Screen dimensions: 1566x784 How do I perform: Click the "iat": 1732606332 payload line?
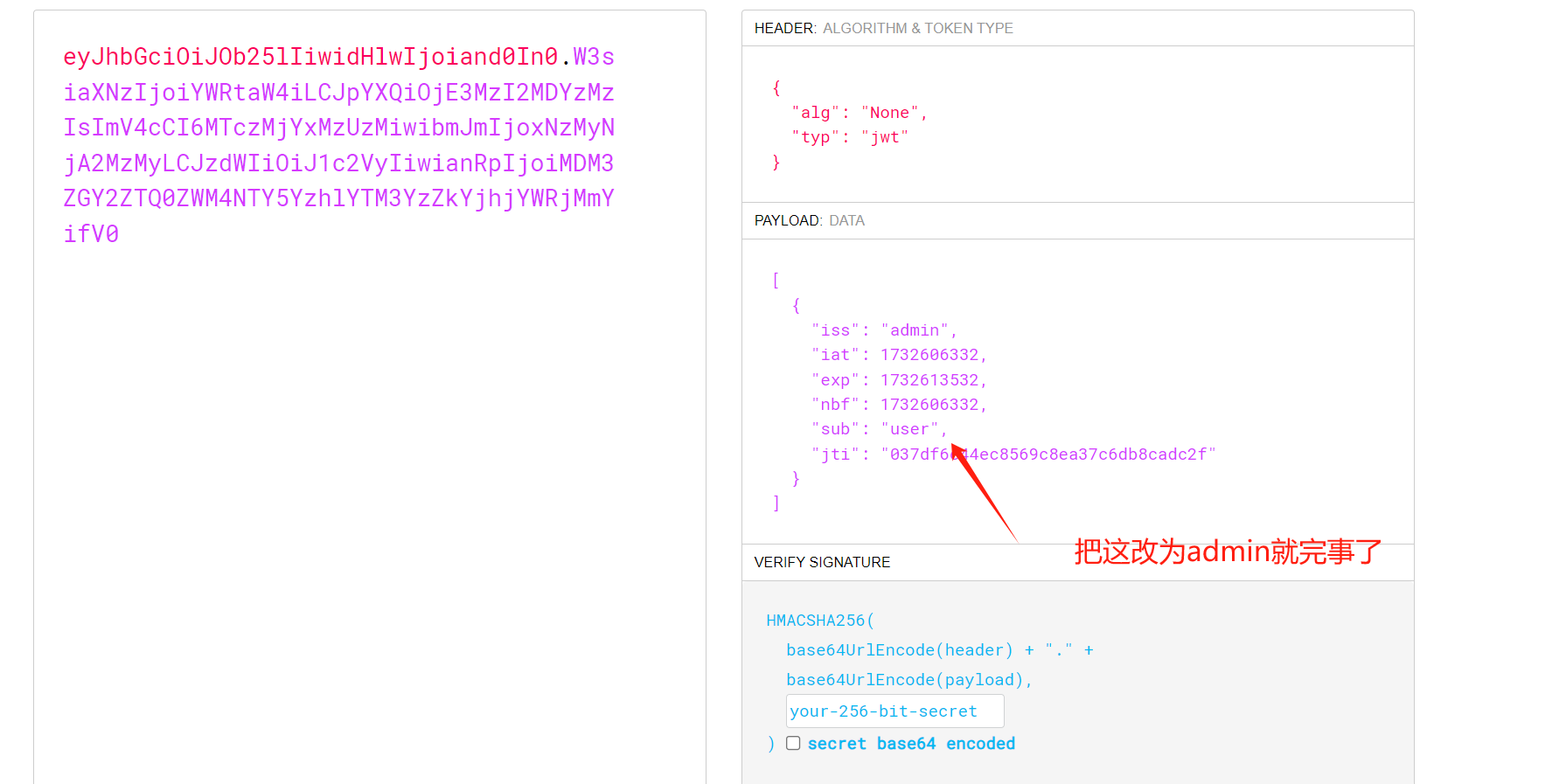[899, 355]
